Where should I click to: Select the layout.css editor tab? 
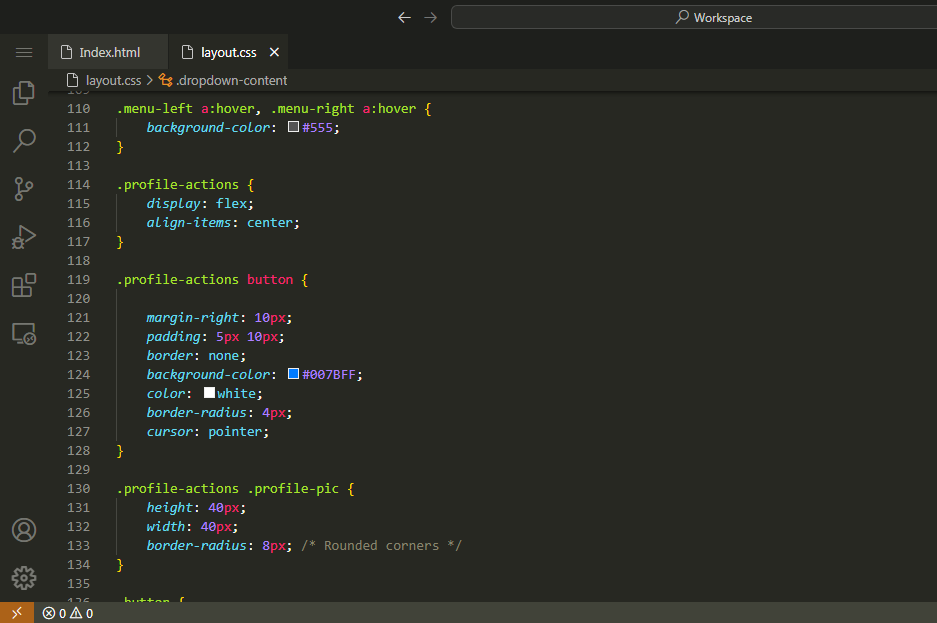click(228, 52)
